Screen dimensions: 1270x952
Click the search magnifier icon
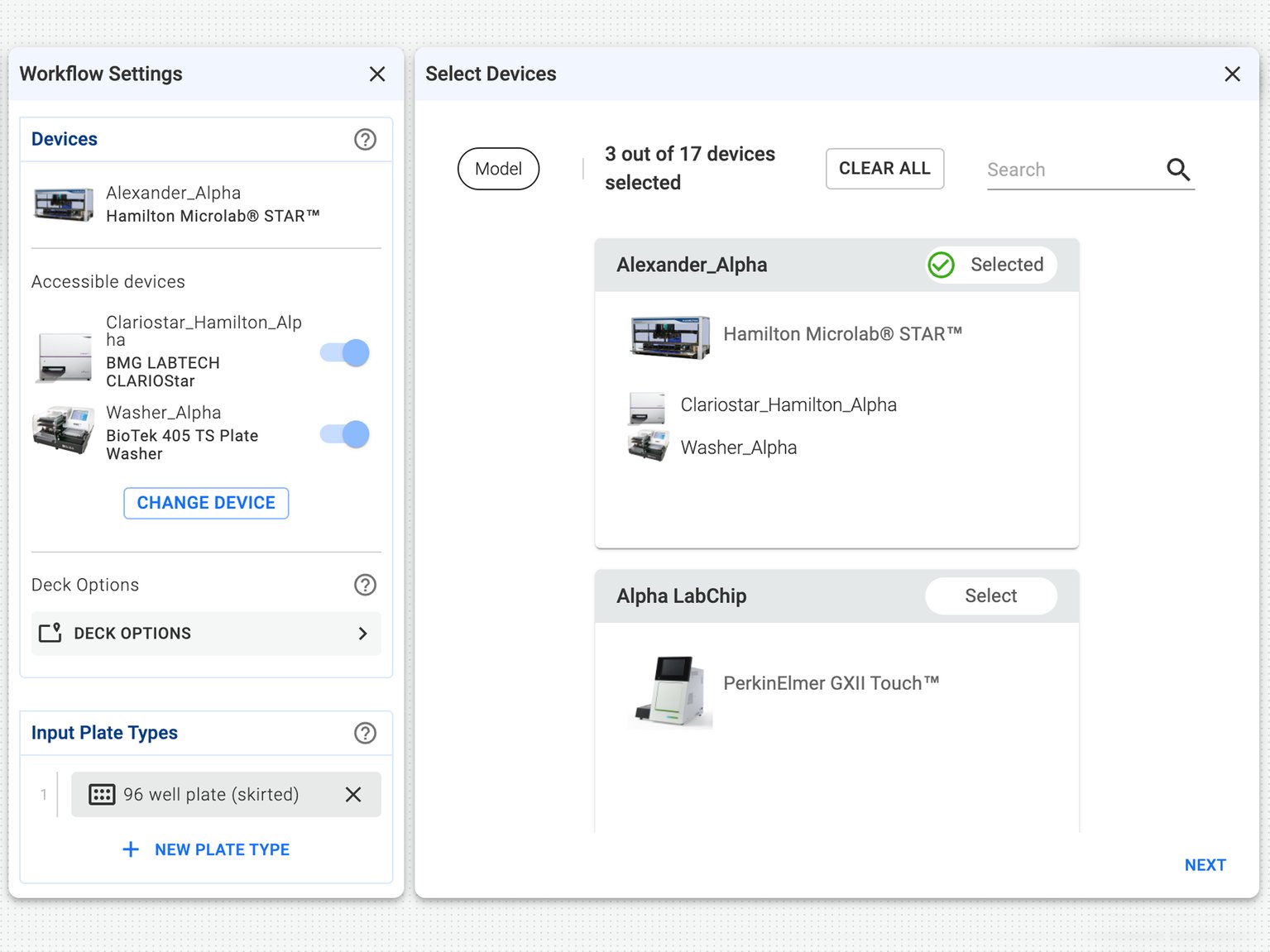point(1178,170)
